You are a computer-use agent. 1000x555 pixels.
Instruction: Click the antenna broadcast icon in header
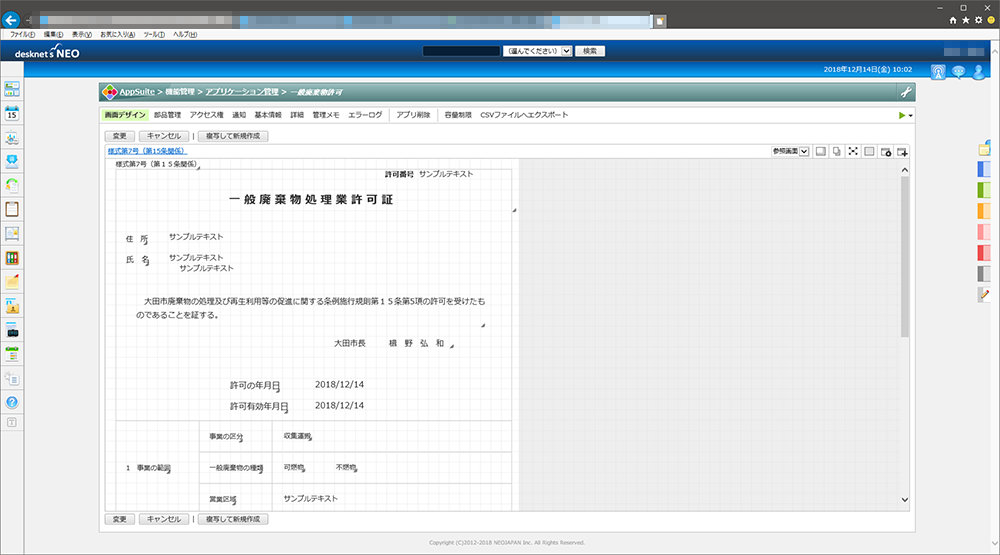(x=938, y=70)
